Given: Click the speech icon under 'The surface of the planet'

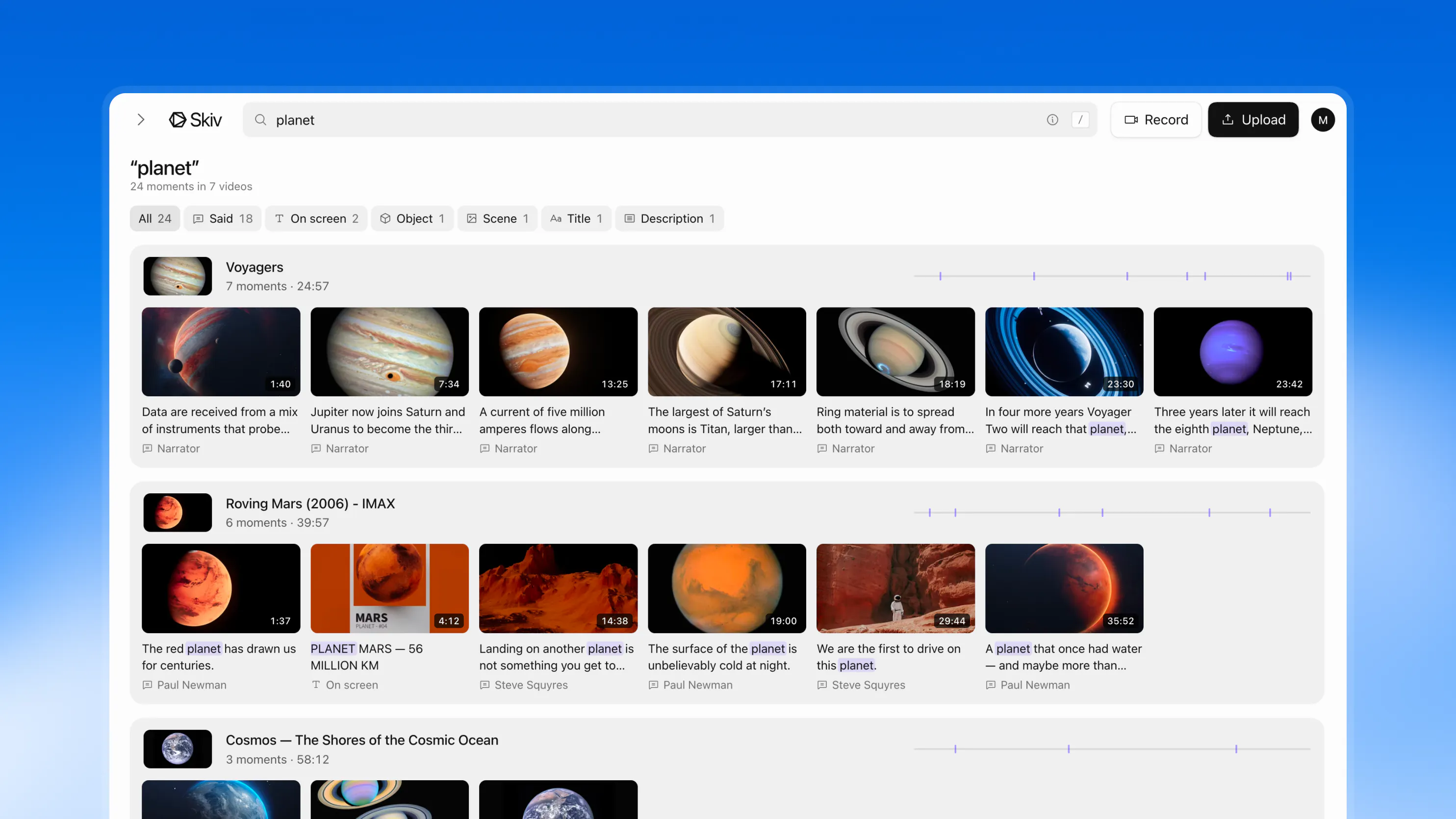Looking at the screenshot, I should 653,685.
